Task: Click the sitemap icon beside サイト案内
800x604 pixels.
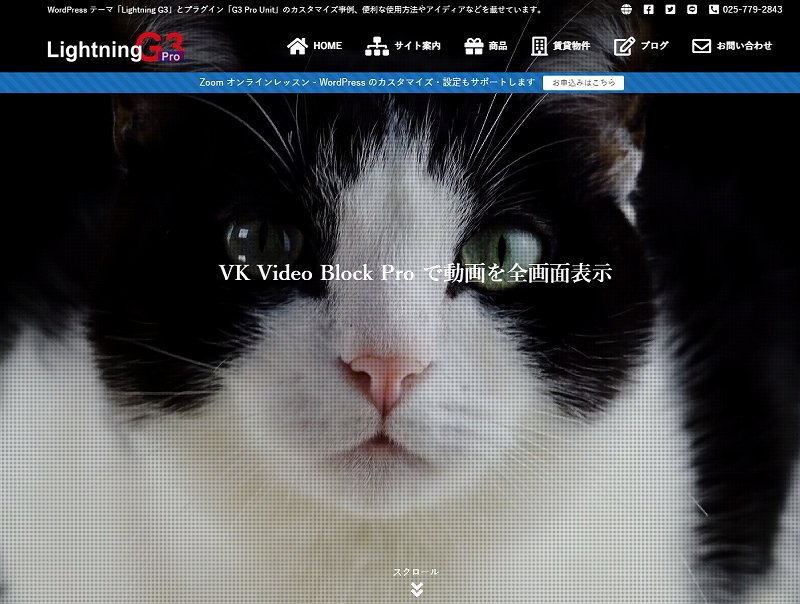Action: (375, 45)
